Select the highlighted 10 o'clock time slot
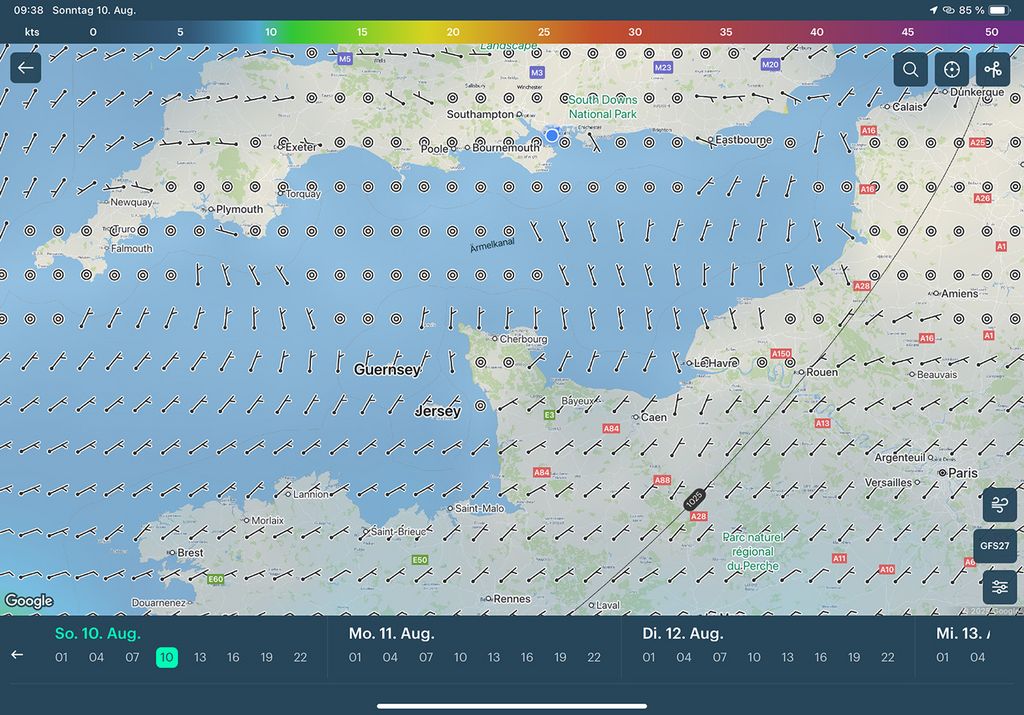 point(166,657)
